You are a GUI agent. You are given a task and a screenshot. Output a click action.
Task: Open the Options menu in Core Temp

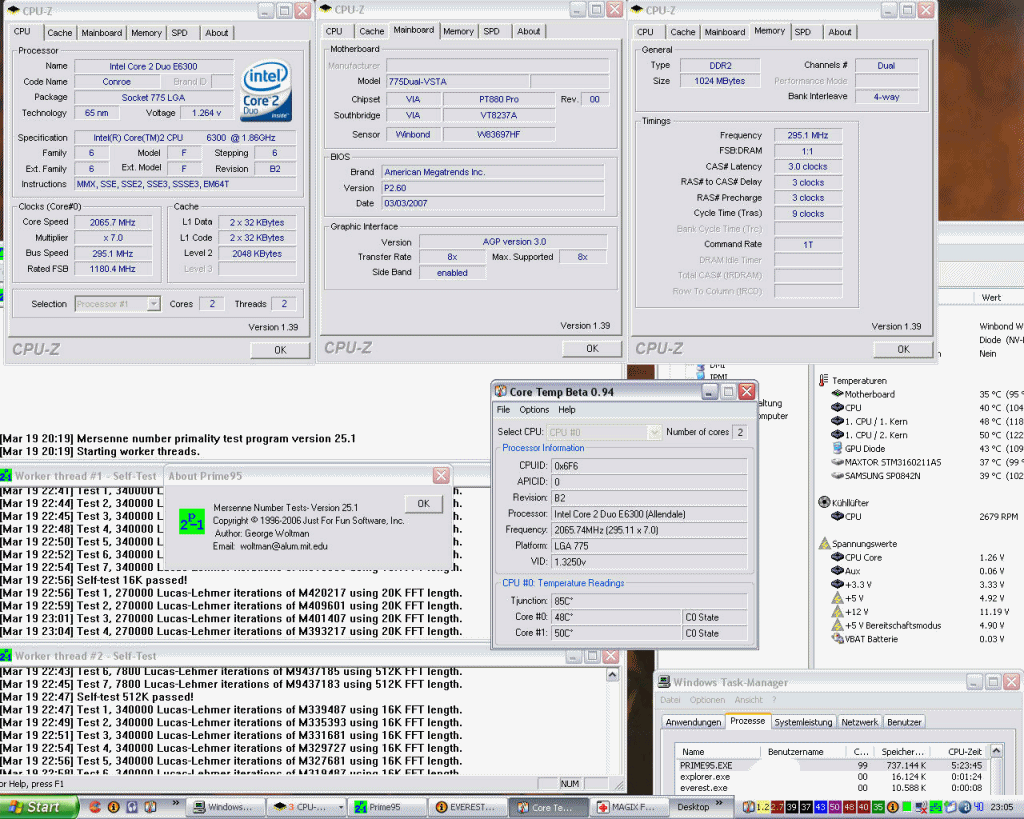tap(534, 410)
